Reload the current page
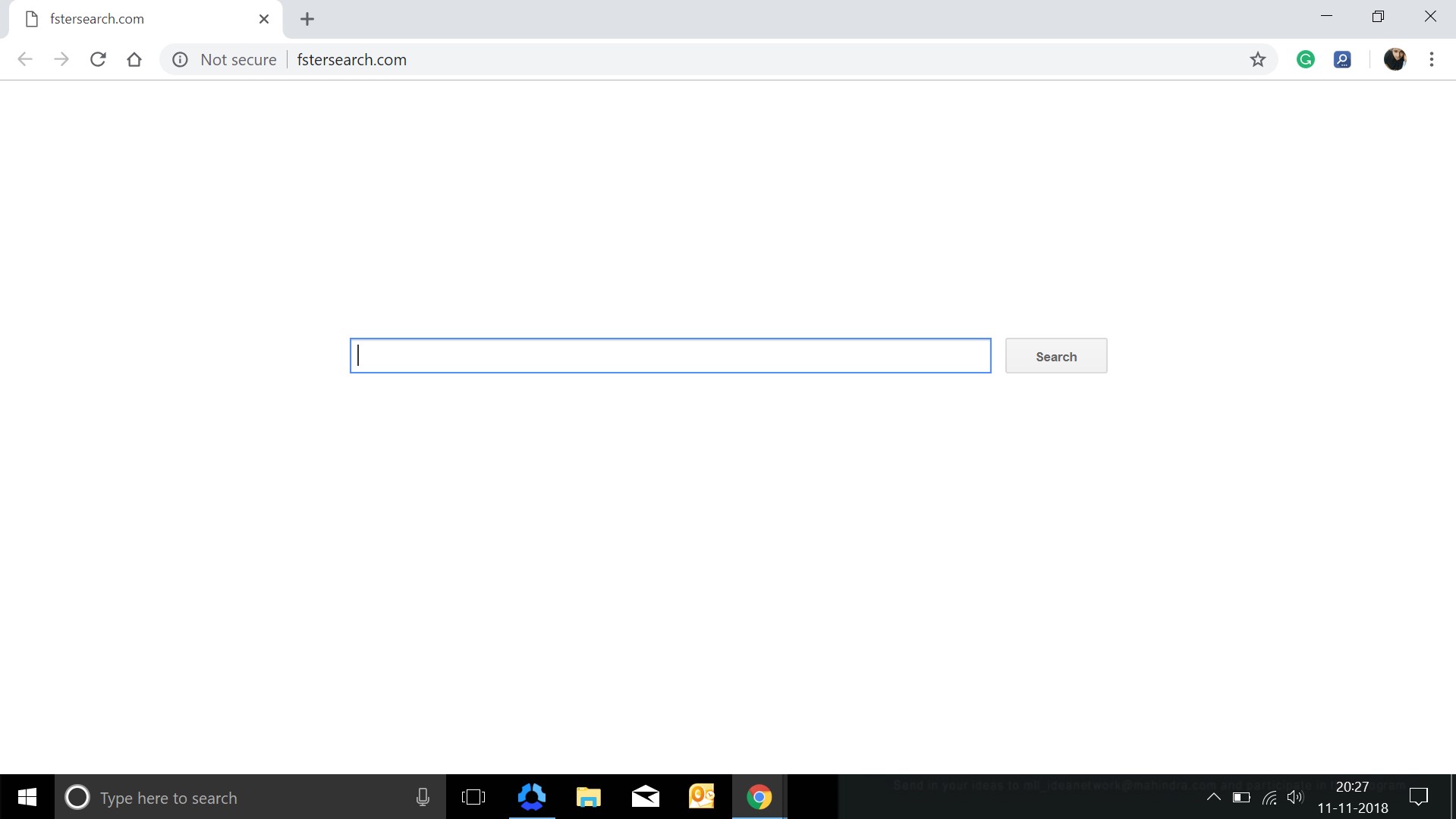Image resolution: width=1456 pixels, height=819 pixels. tap(98, 59)
